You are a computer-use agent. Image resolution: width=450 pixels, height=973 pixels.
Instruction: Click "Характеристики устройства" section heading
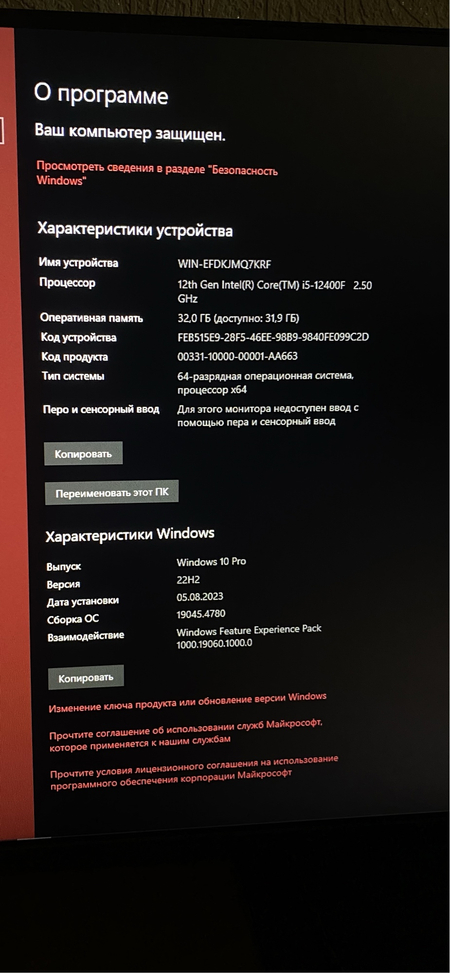tap(135, 230)
